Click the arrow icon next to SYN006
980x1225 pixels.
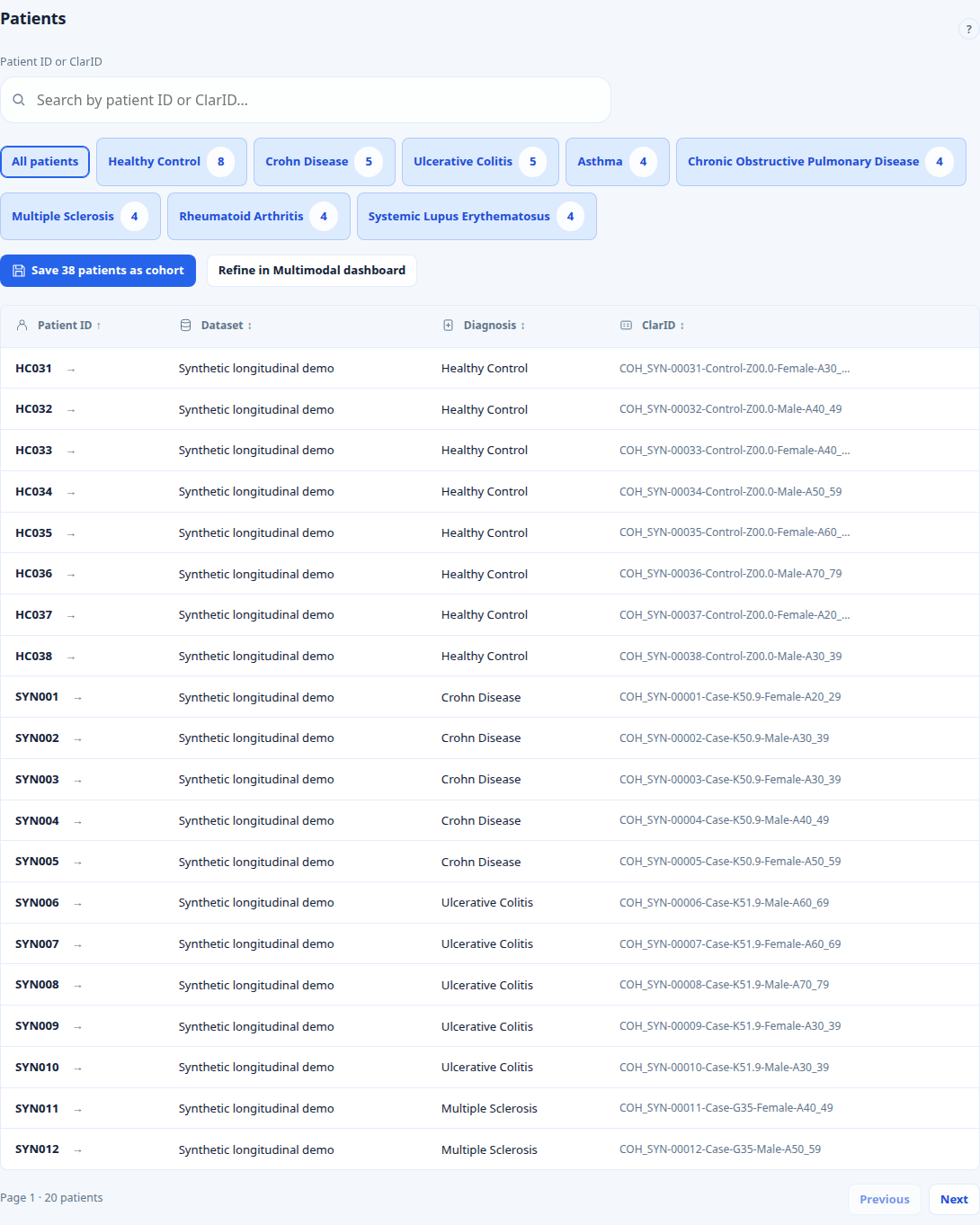(x=78, y=904)
